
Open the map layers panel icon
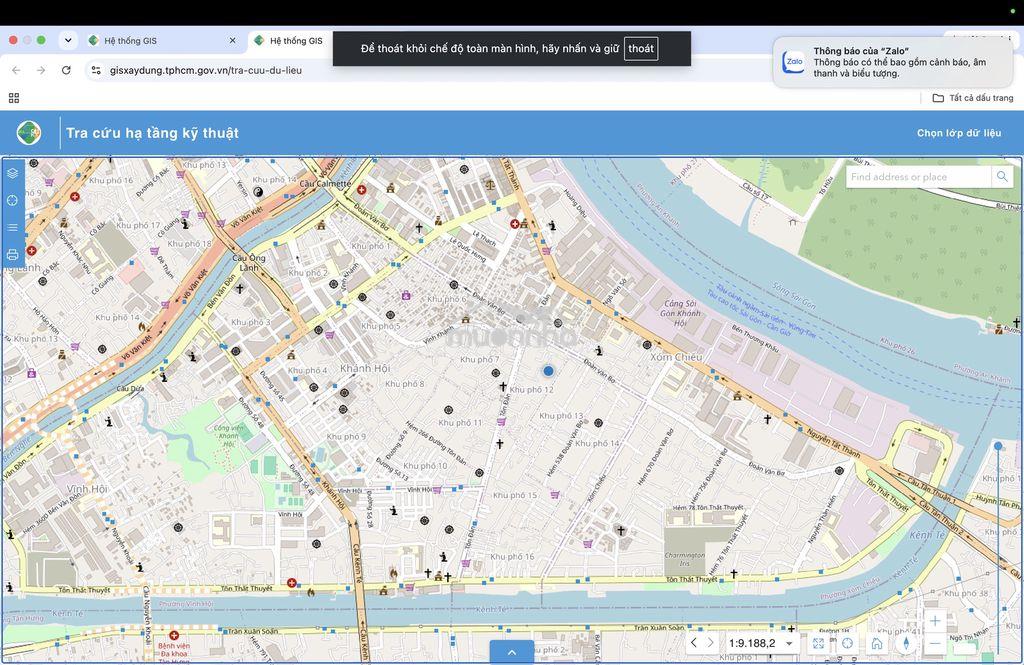tap(12, 173)
